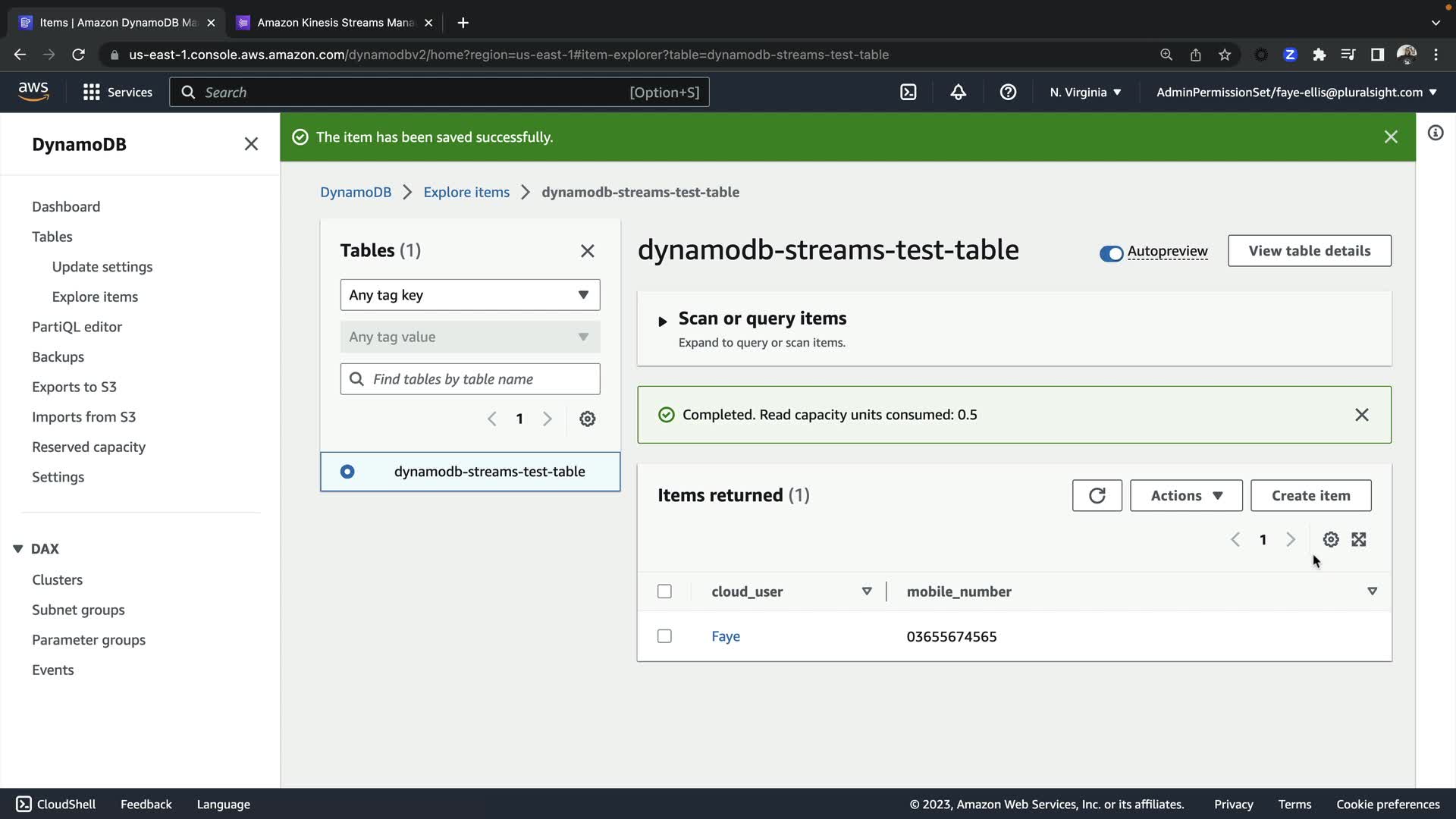Screen dimensions: 1456x819
Task: Refresh the items returned list
Action: click(x=1097, y=495)
